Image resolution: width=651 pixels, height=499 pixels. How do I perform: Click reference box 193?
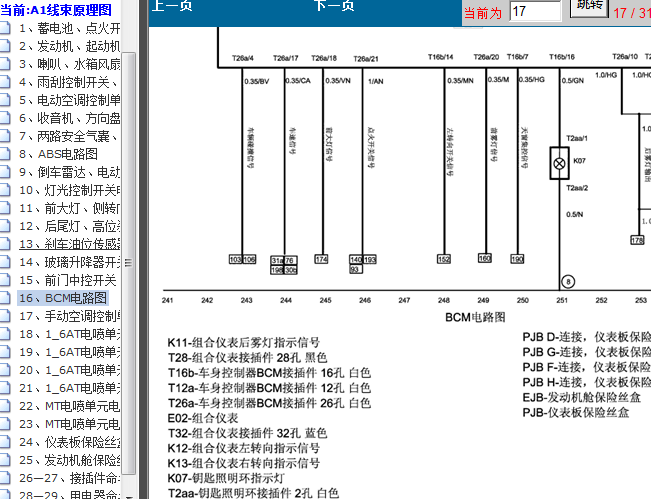[370, 259]
